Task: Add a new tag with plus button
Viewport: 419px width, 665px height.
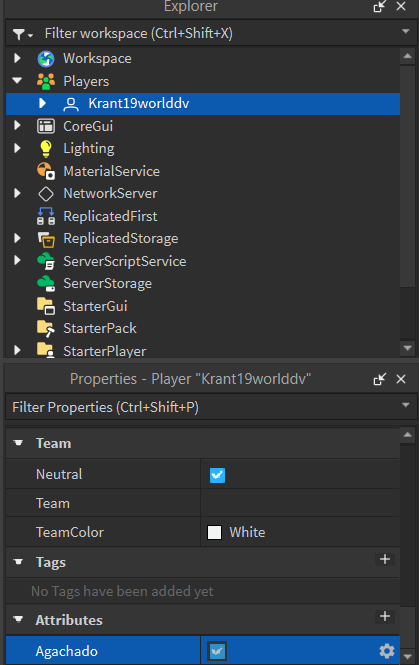Action: click(x=385, y=559)
